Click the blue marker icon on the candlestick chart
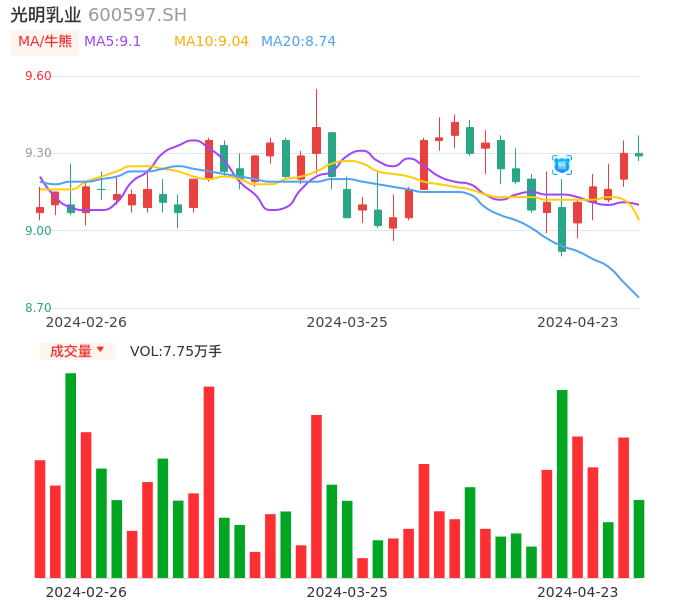This screenshot has width=686, height=606. (562, 165)
